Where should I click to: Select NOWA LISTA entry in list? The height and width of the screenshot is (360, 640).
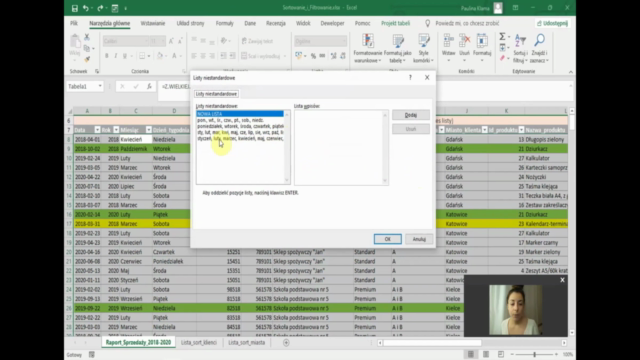click(x=240, y=114)
